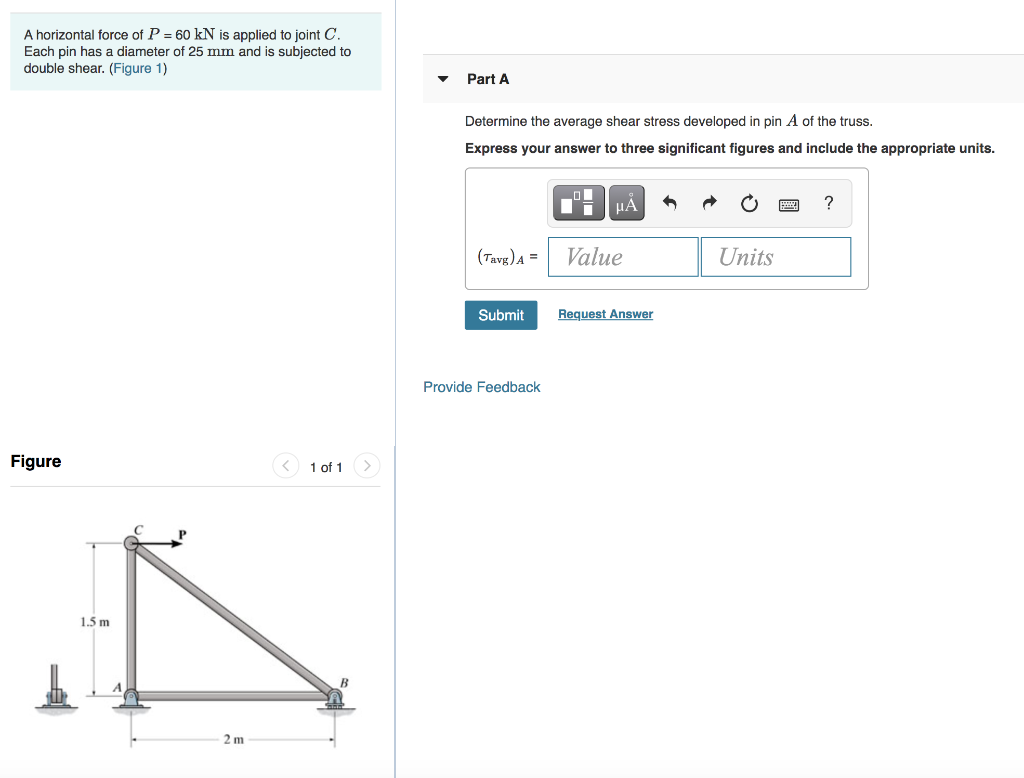Reset the answer box with circular arrow icon

(x=748, y=202)
